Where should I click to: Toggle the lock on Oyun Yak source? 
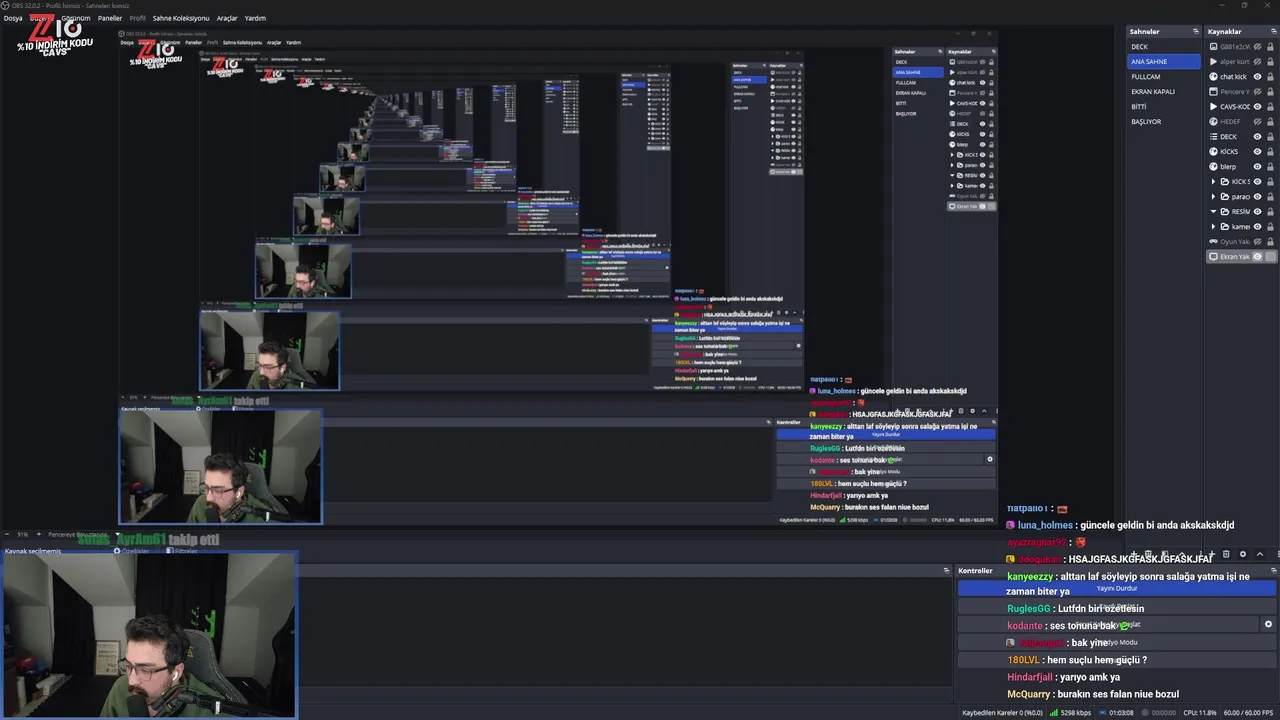pyautogui.click(x=1271, y=242)
